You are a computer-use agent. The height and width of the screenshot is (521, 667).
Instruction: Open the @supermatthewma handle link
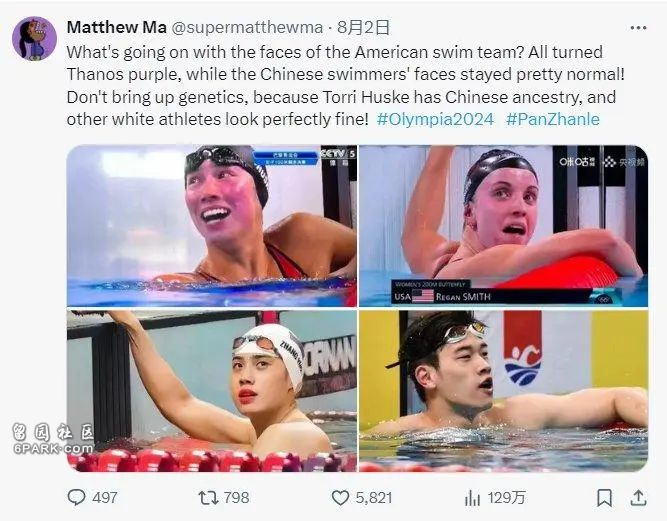point(247,28)
